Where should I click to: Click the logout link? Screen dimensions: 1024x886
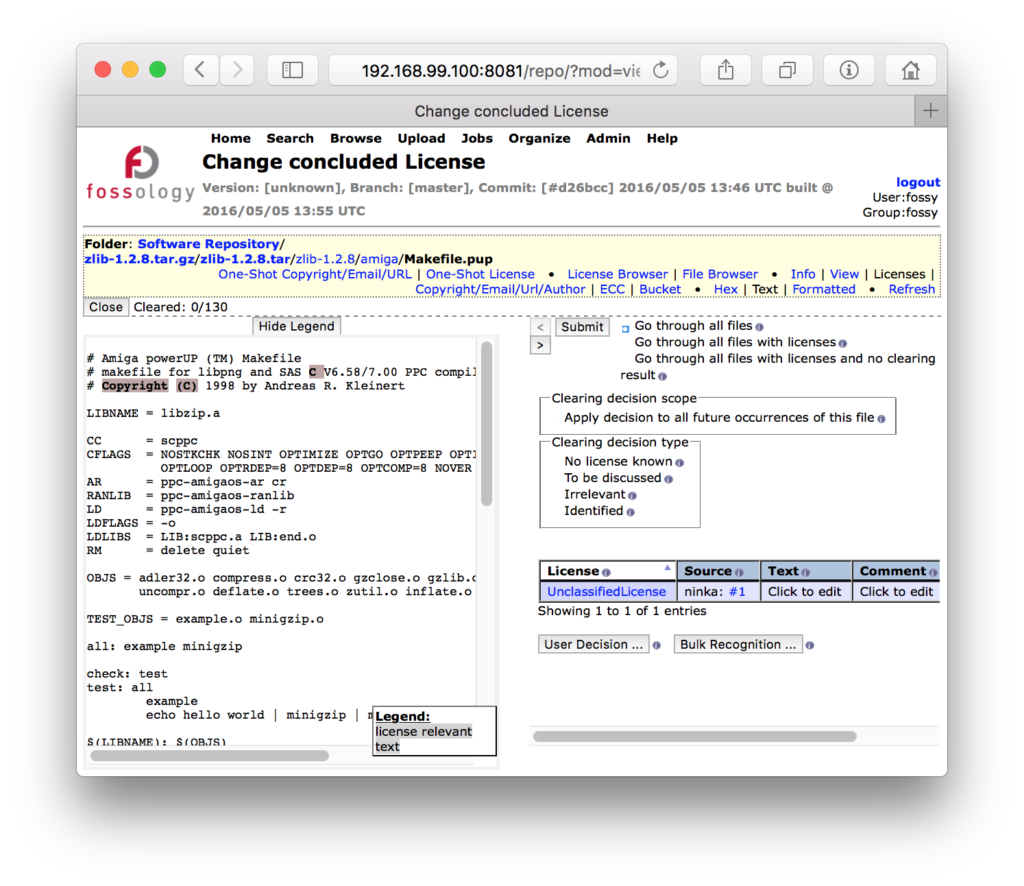tap(918, 182)
